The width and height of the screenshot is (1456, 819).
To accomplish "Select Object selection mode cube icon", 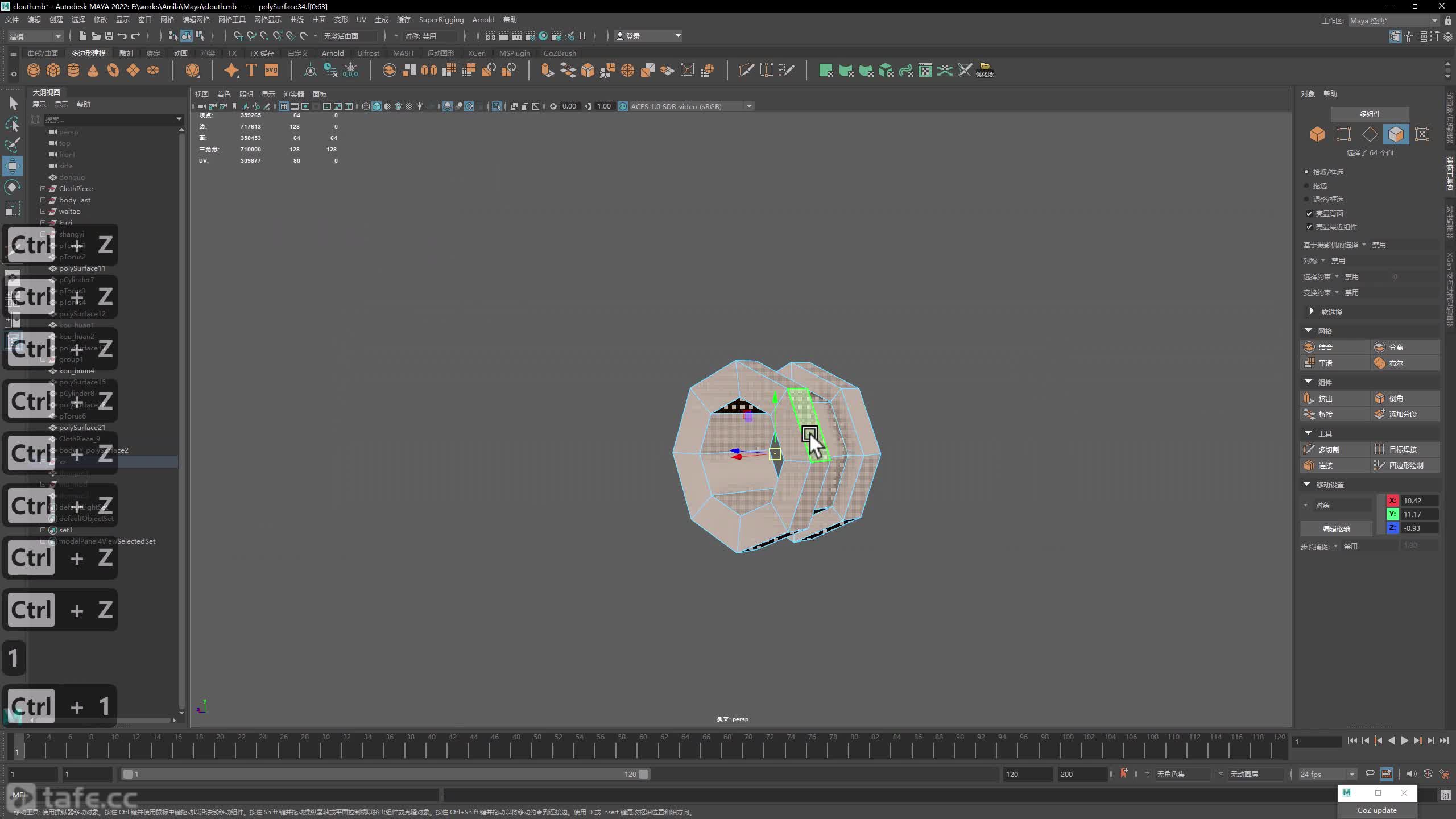I will click(x=1317, y=134).
